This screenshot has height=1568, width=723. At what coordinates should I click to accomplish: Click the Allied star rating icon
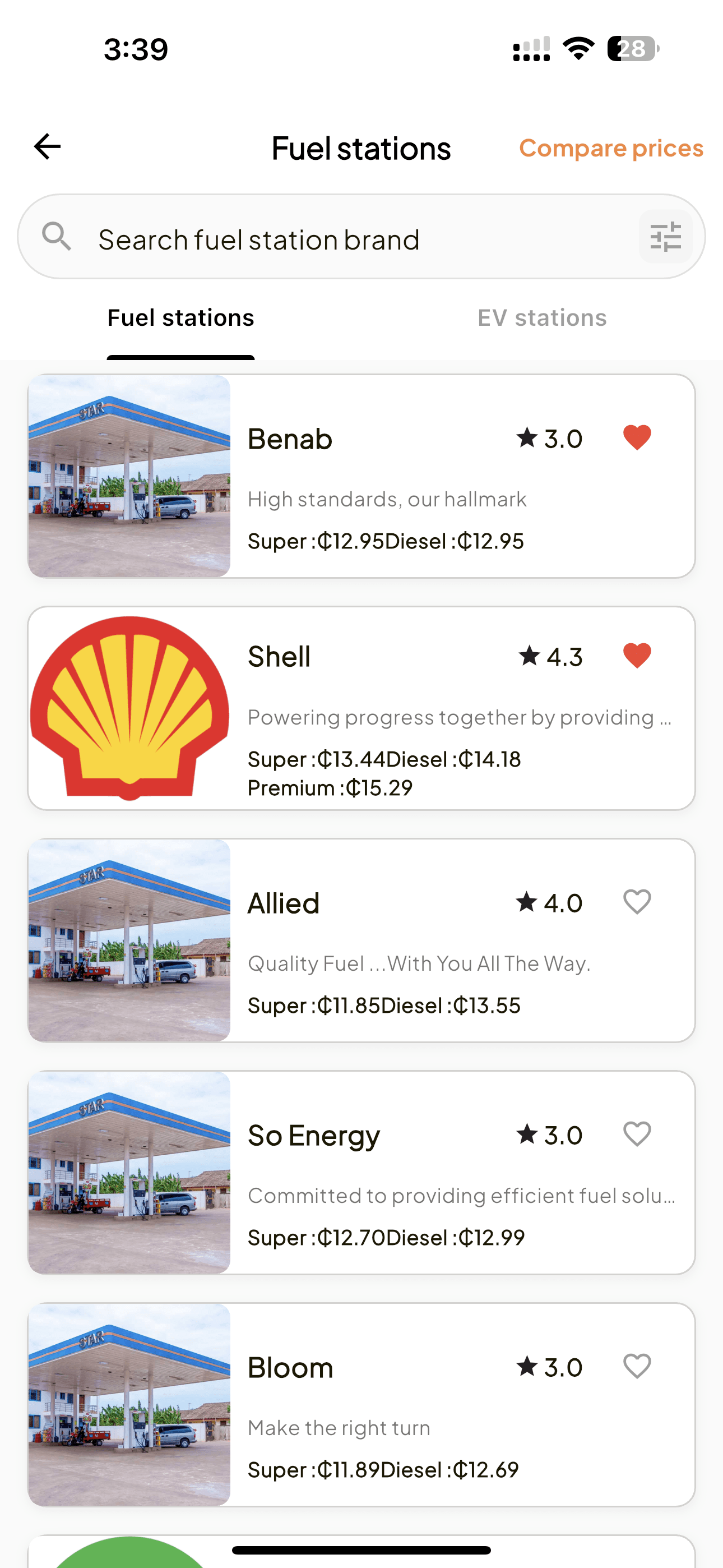527,902
